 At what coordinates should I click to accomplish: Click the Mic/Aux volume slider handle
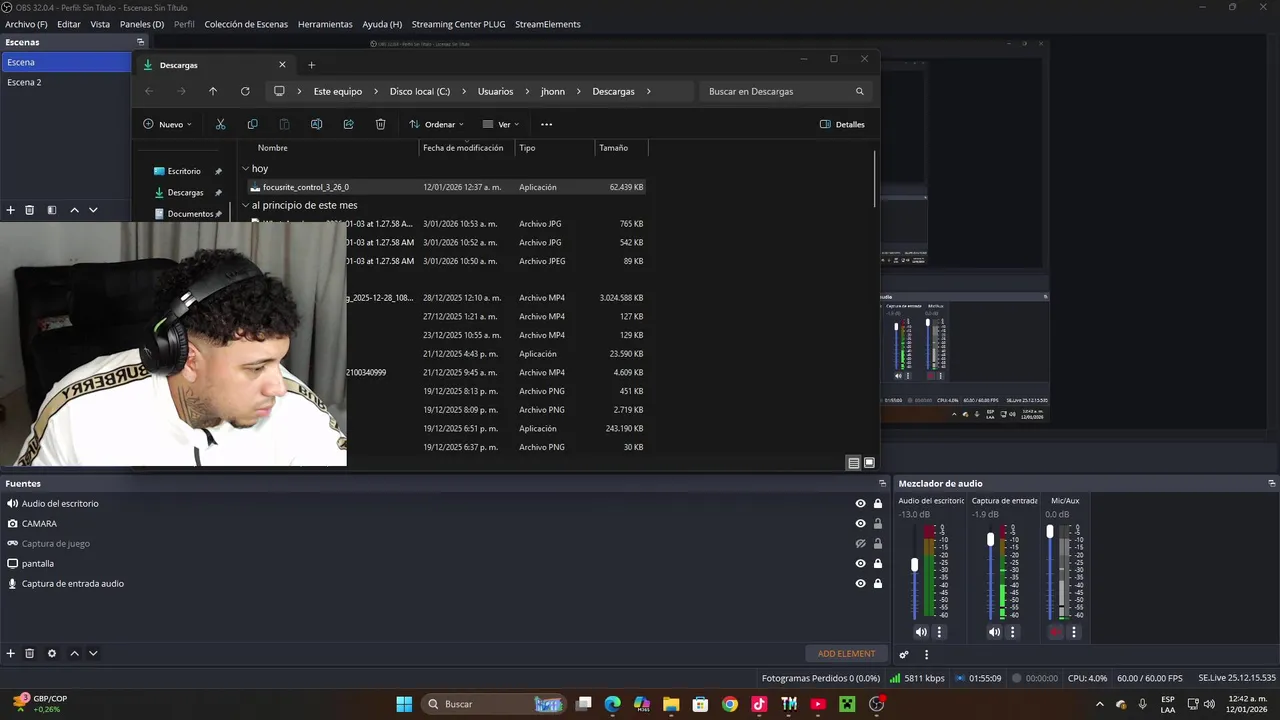(x=1050, y=532)
